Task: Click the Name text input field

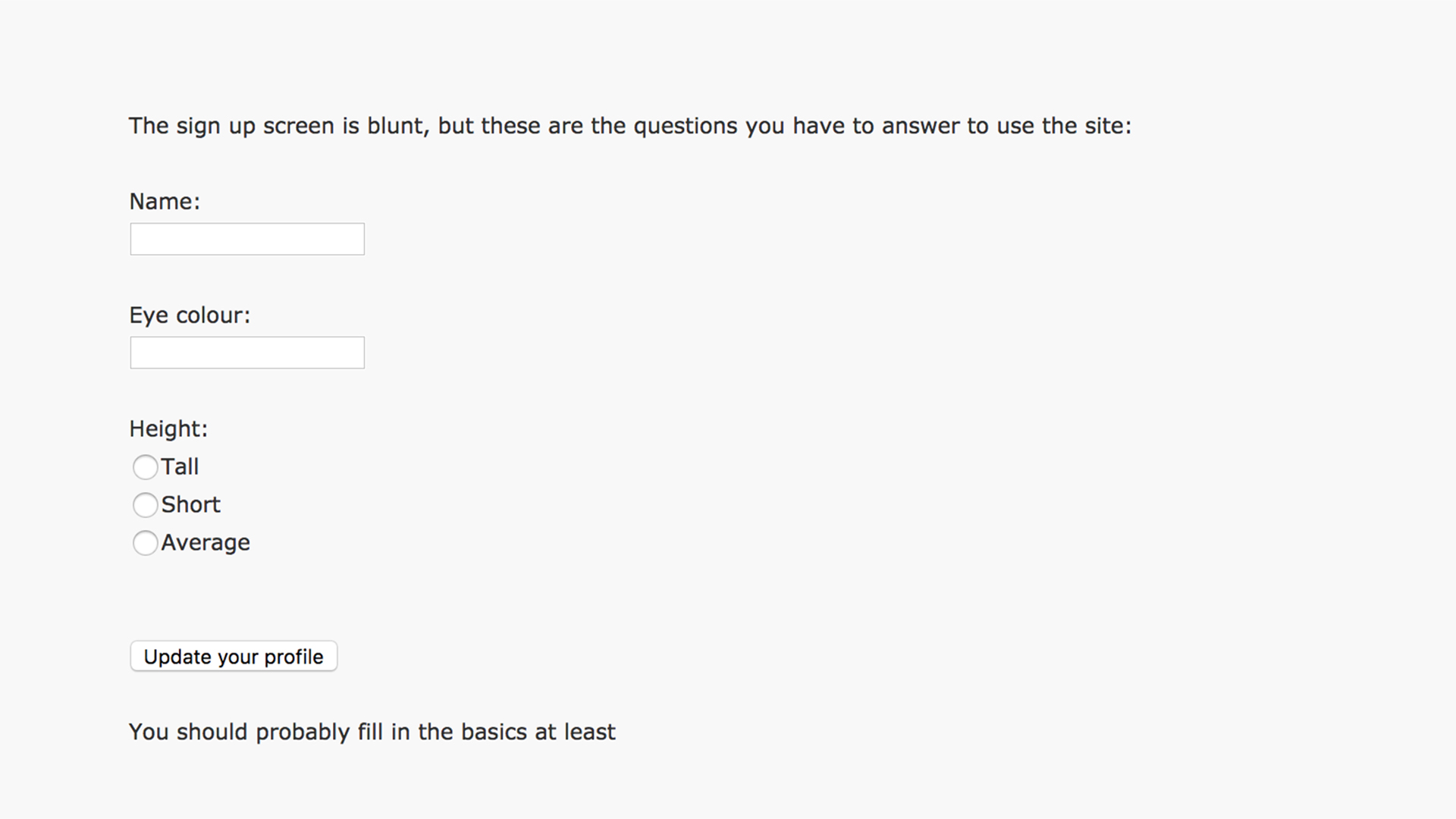Action: [x=247, y=239]
